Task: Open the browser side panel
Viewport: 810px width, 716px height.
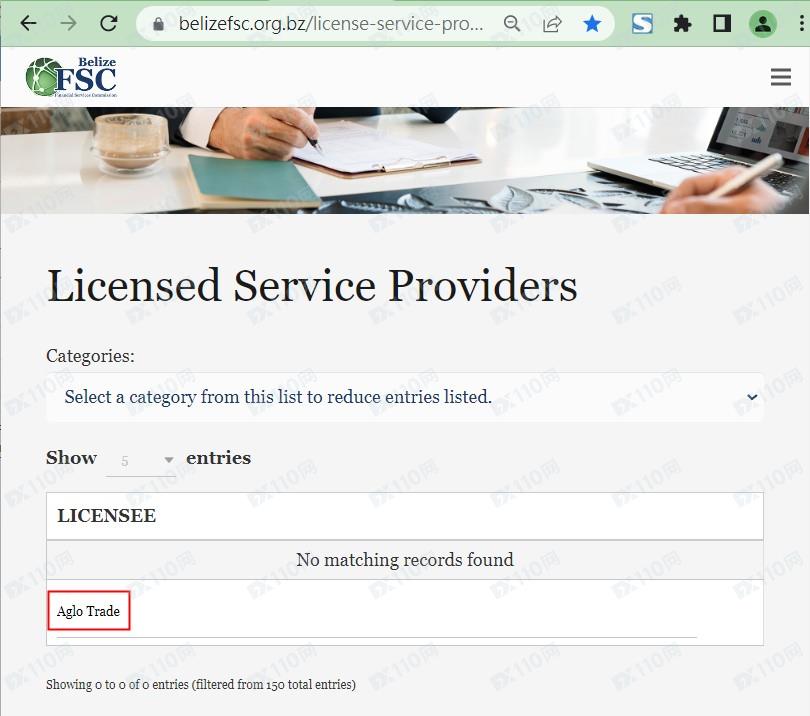Action: [x=722, y=24]
